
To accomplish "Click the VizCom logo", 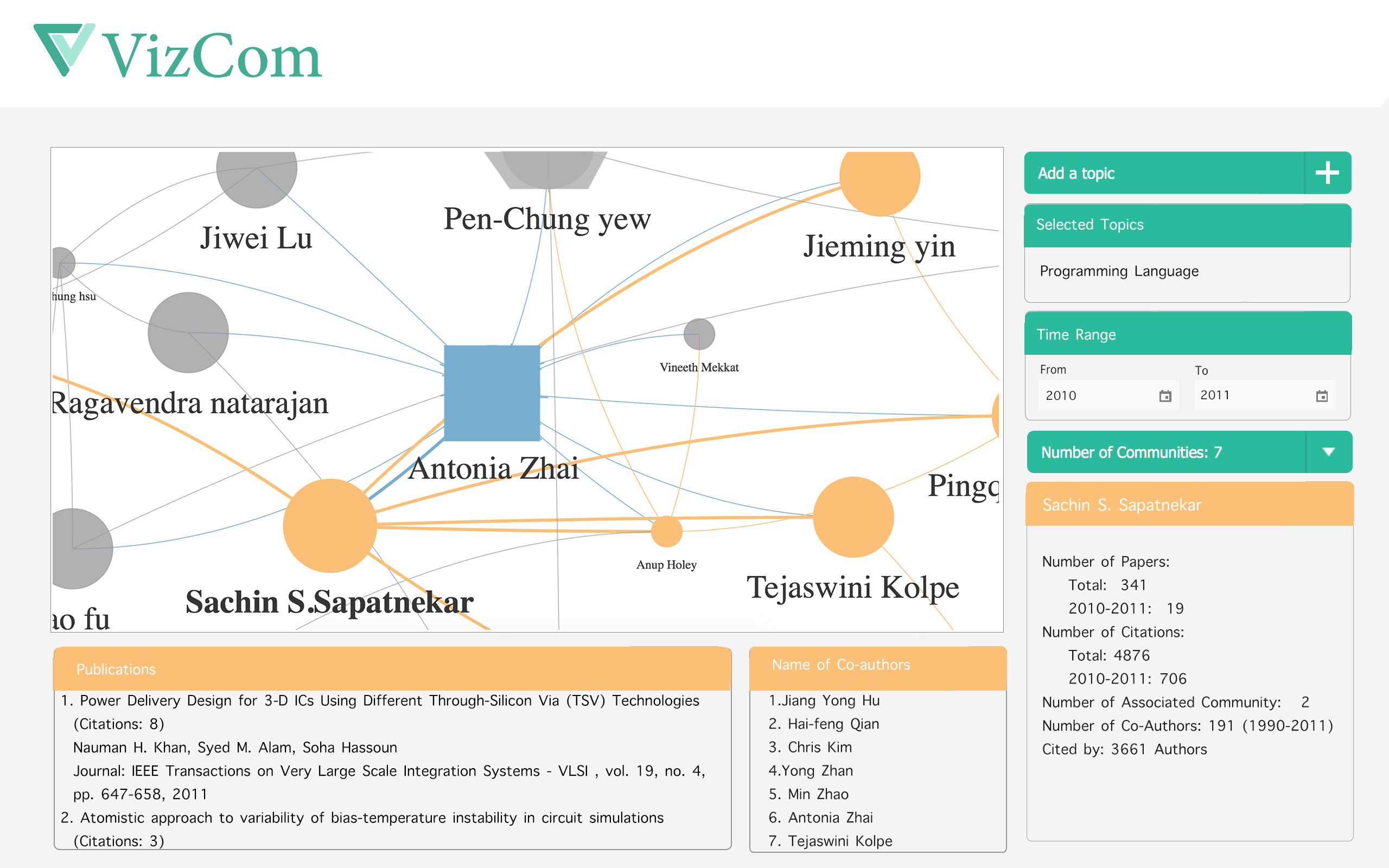I will tap(178, 53).
